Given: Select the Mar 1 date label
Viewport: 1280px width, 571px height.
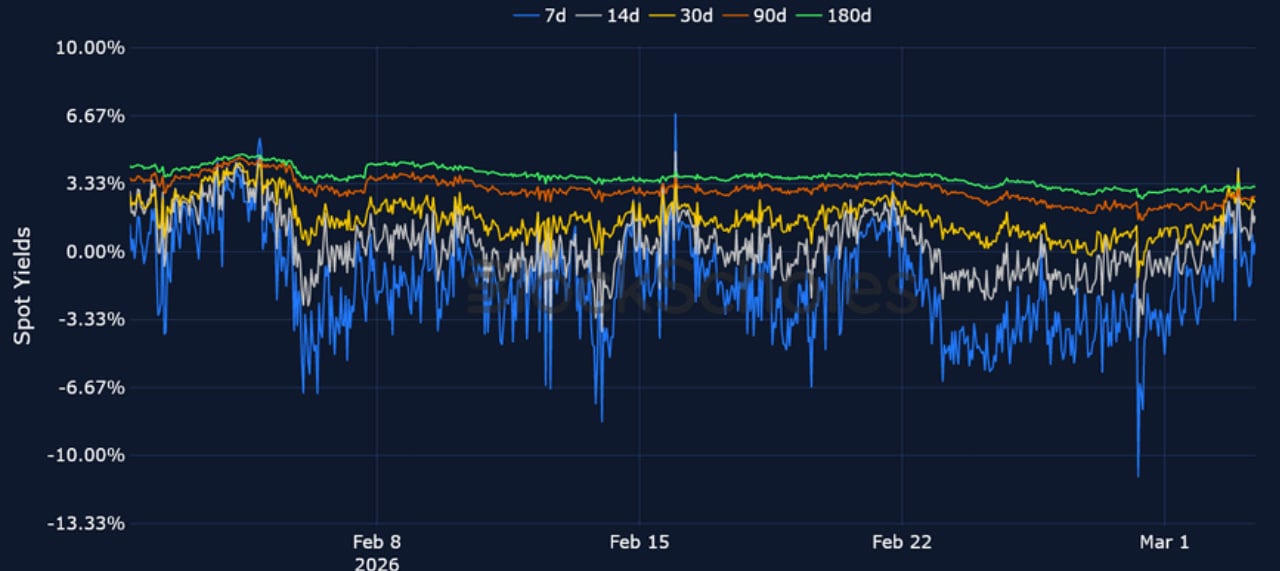Looking at the screenshot, I should point(1165,543).
